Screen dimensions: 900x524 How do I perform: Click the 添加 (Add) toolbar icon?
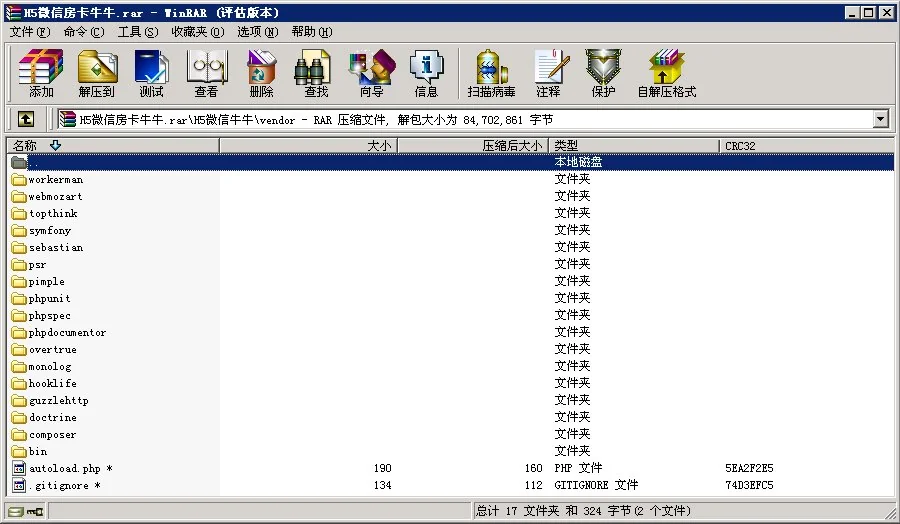pos(41,73)
